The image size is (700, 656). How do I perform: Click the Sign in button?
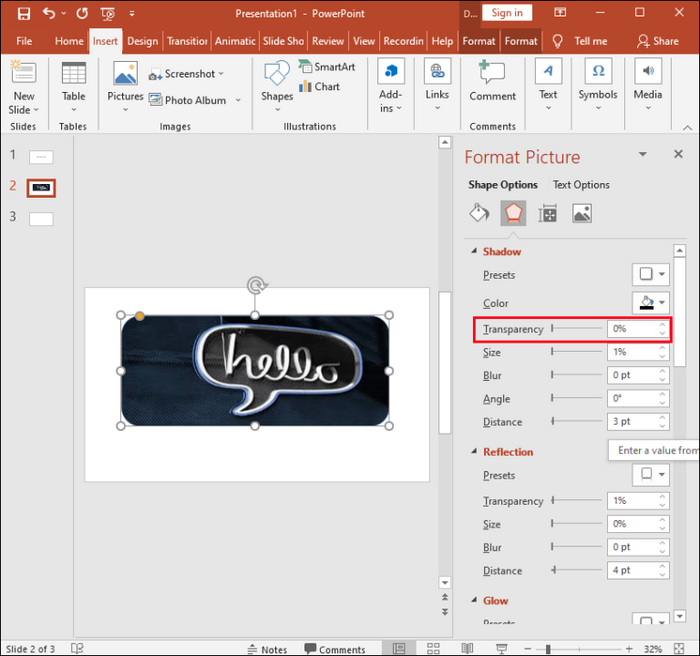[507, 13]
